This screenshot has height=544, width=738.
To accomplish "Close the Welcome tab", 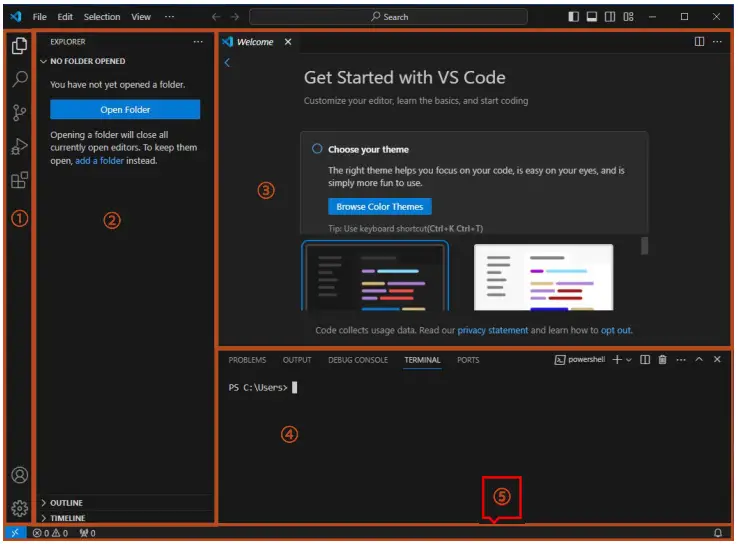I will [288, 42].
